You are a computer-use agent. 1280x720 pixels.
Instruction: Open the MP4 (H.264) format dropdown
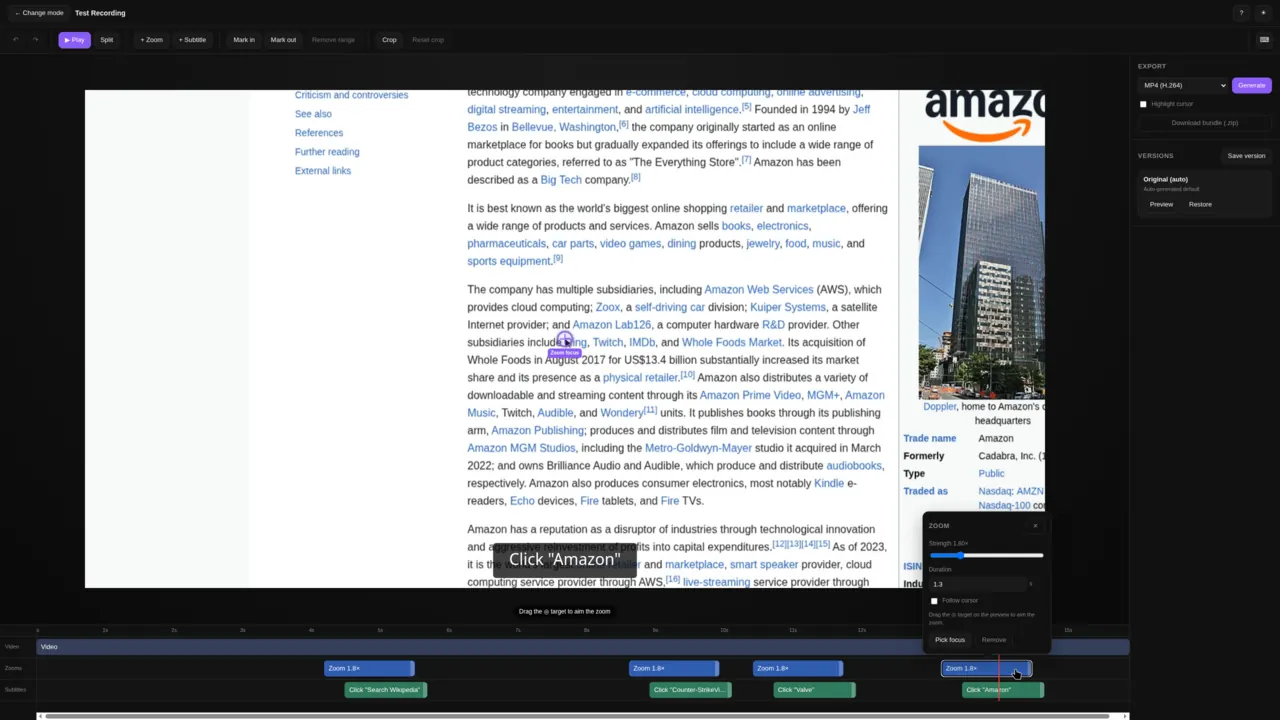pyautogui.click(x=1184, y=85)
